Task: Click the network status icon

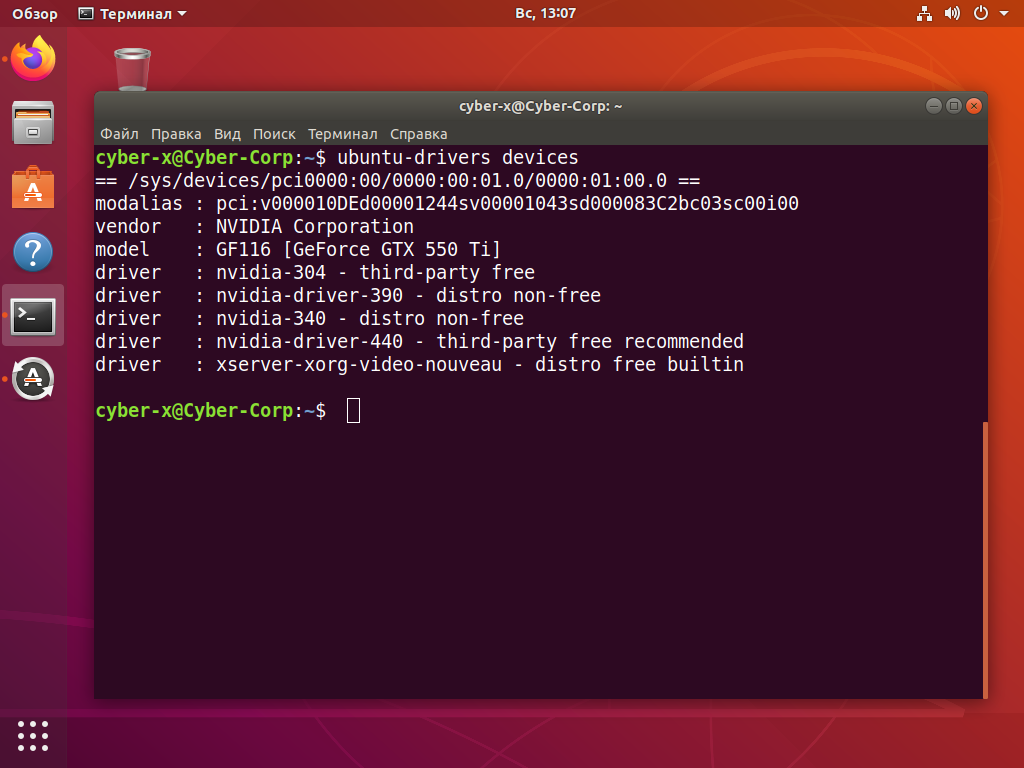Action: coord(924,14)
